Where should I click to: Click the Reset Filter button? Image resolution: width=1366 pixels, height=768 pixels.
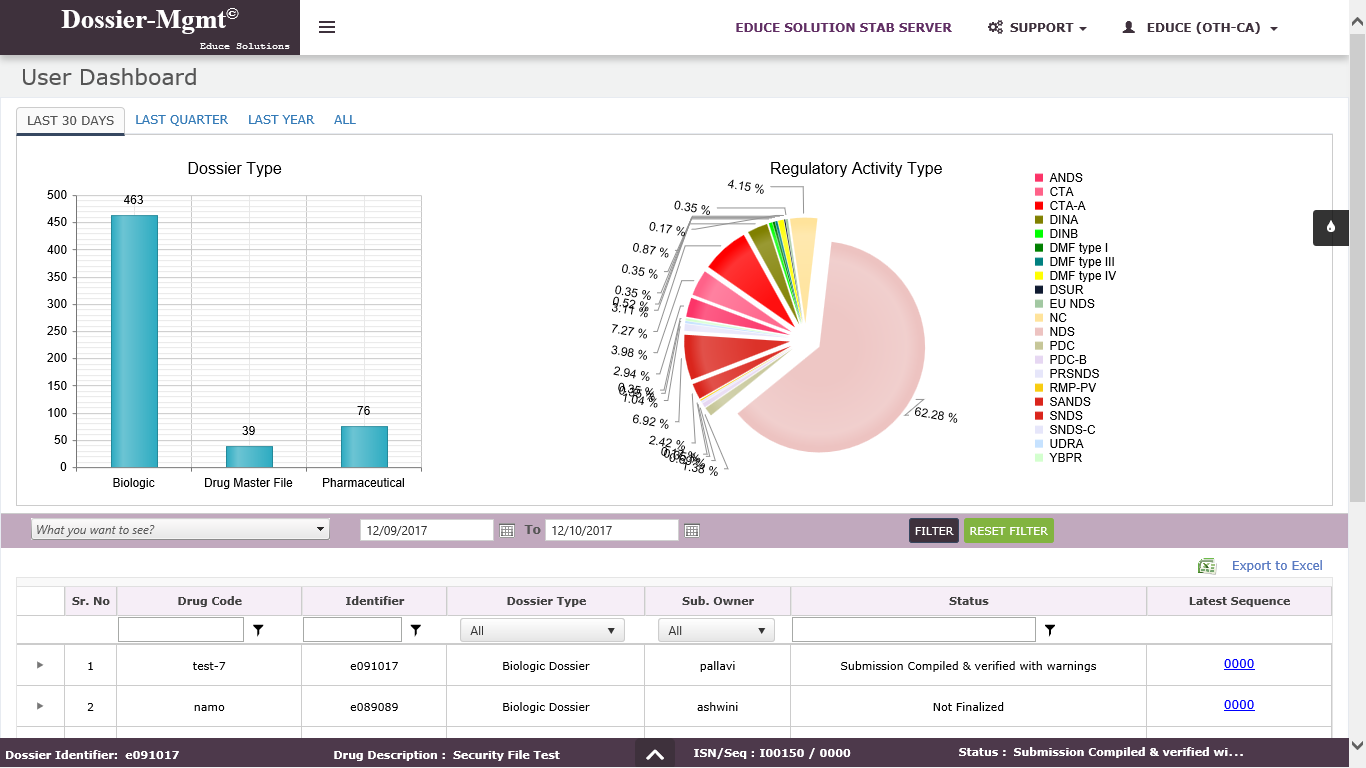coord(1008,531)
